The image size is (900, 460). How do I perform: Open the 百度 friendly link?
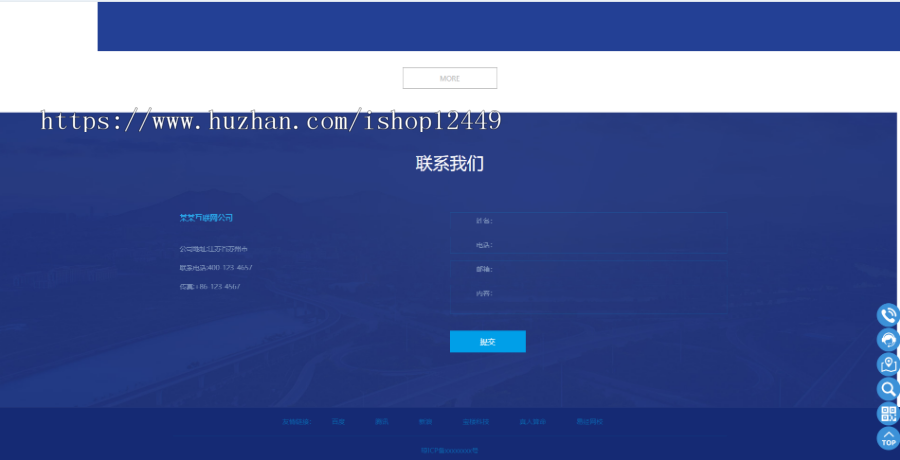coord(338,422)
